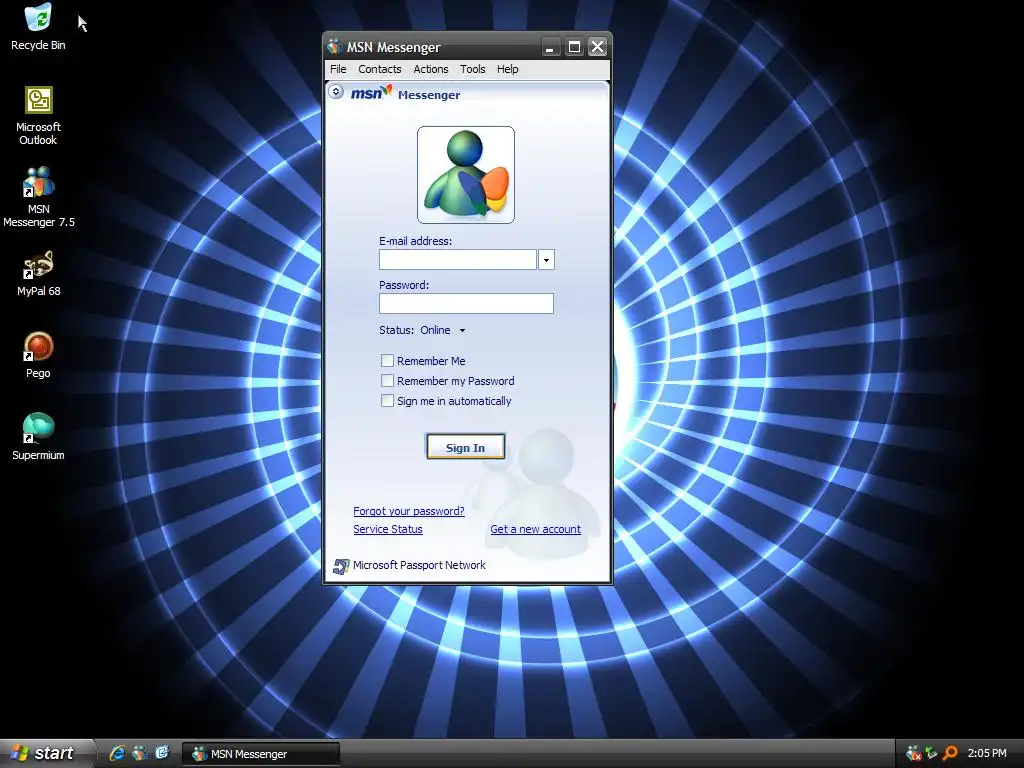Click the MSN Messenger tray icon
The height and width of the screenshot is (768, 1024).
[x=914, y=754]
